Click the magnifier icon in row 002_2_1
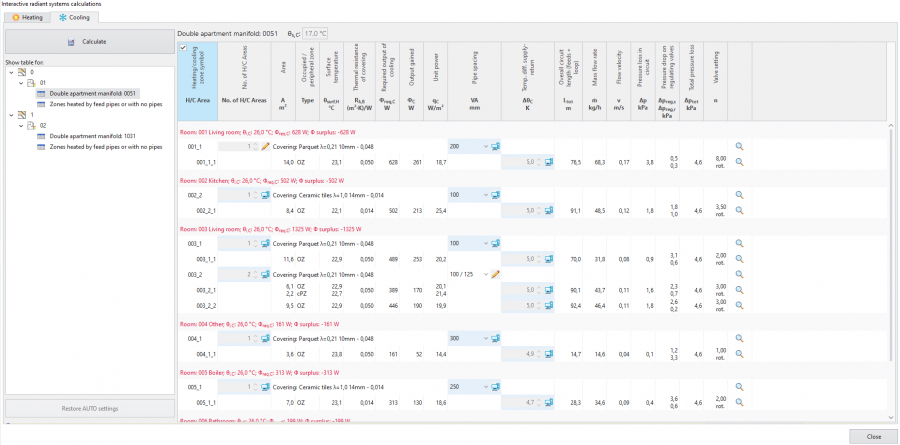The image size is (900, 445). coord(740,210)
